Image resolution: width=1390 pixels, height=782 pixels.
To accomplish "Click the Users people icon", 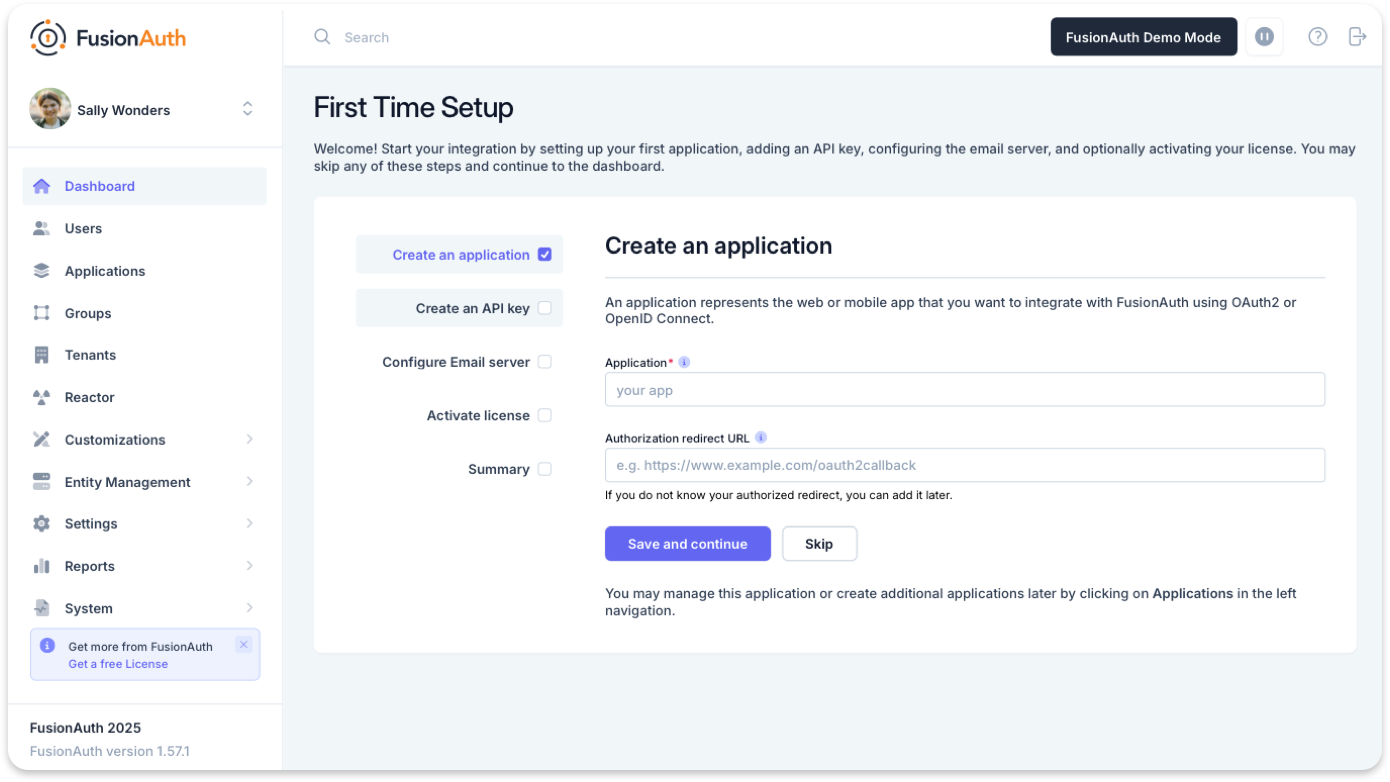I will (41, 228).
